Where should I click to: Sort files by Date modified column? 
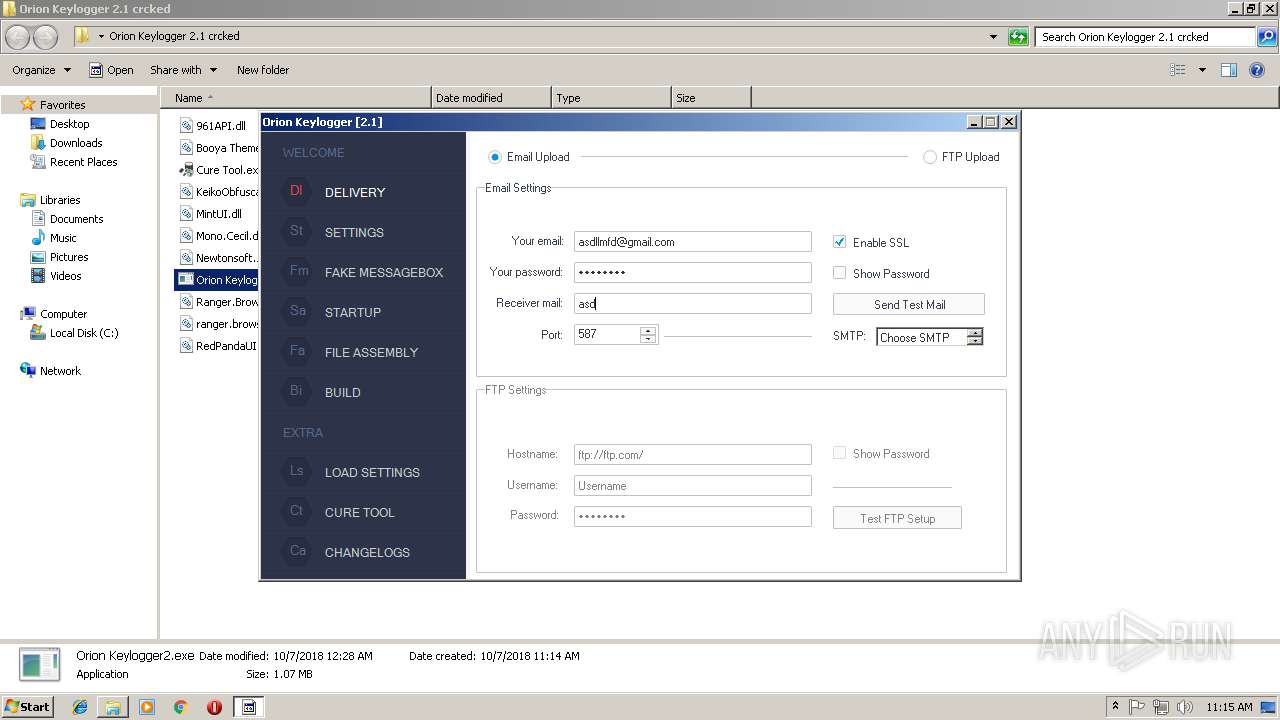(491, 98)
